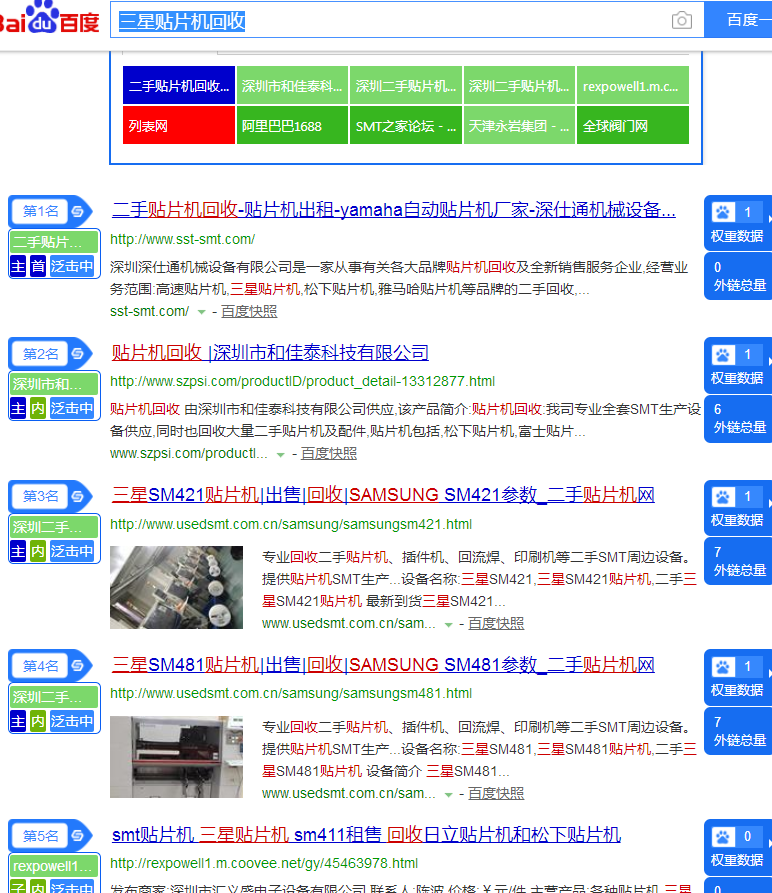The height and width of the screenshot is (893, 772).
Task: Click the 内 tag under 第2名
Action: (38, 408)
